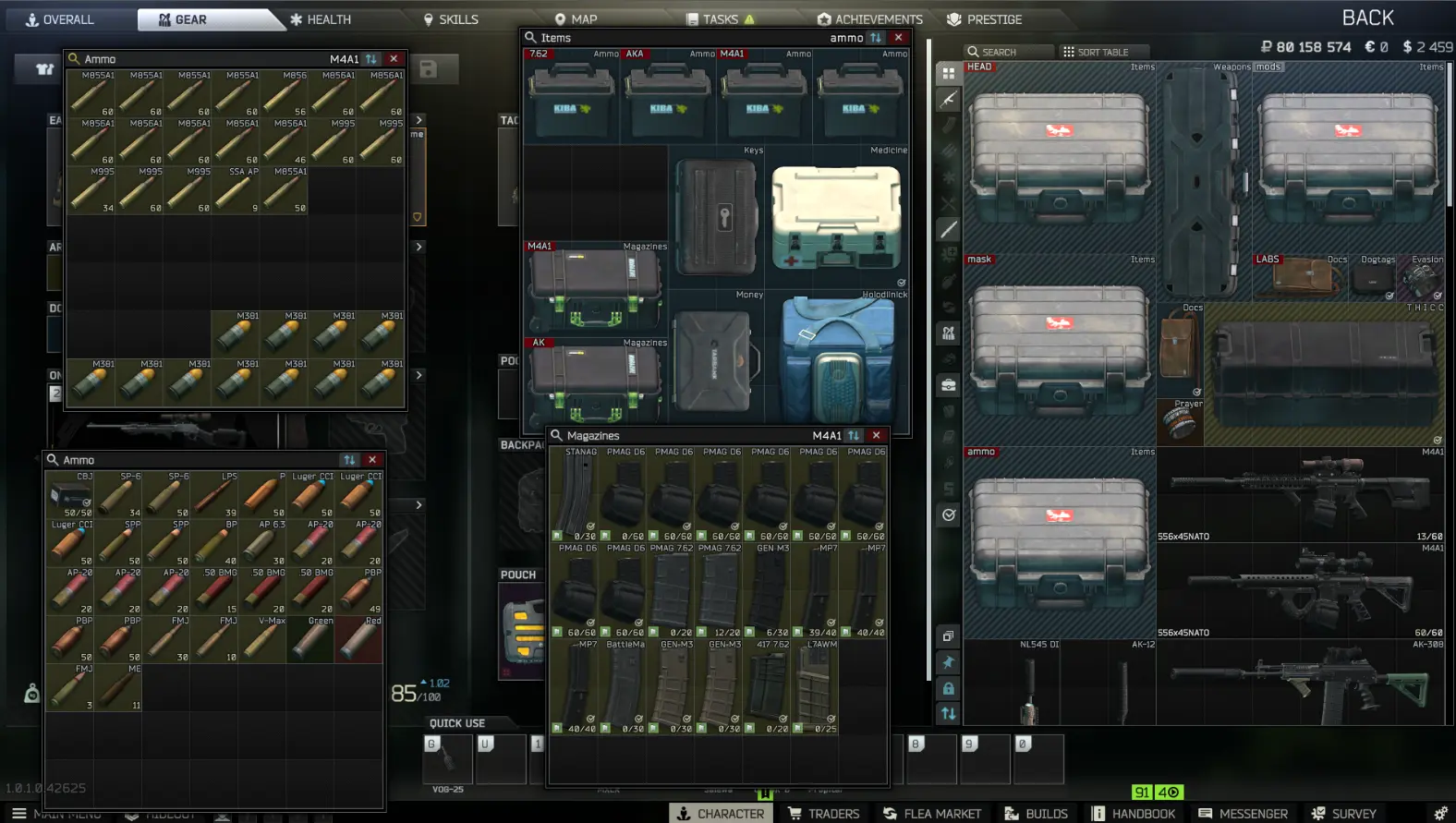Open the SKILLS tab
Viewport: 1456px width, 823px height.
pos(450,19)
